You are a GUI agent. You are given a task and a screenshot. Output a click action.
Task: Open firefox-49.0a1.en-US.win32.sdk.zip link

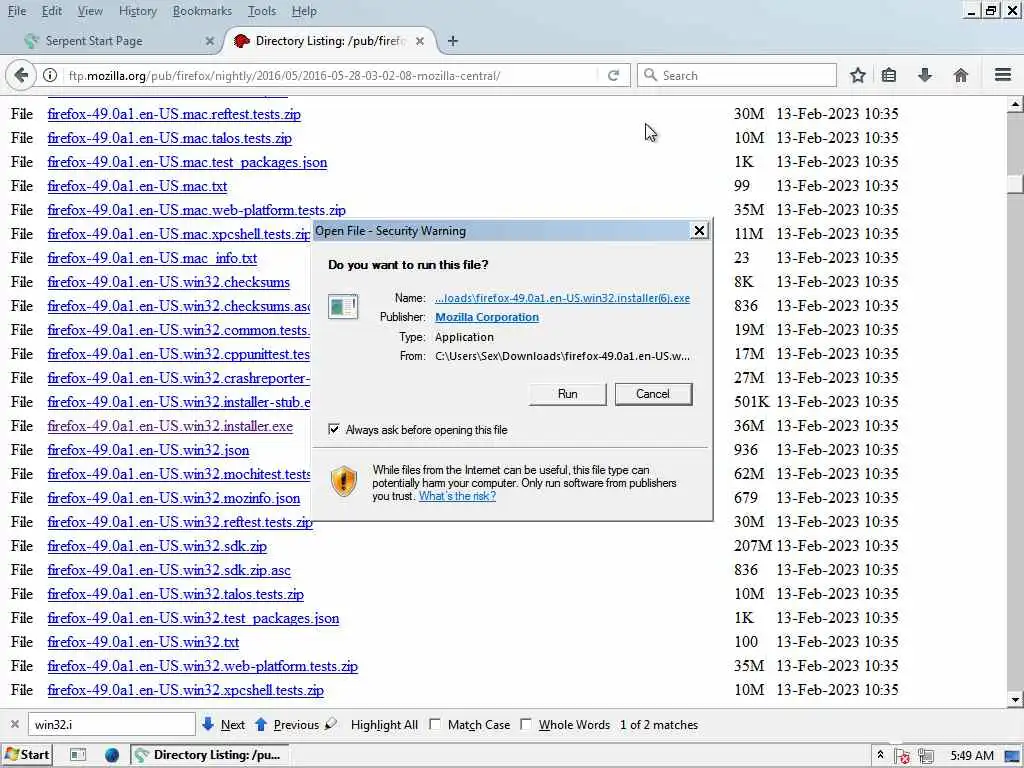click(x=157, y=547)
